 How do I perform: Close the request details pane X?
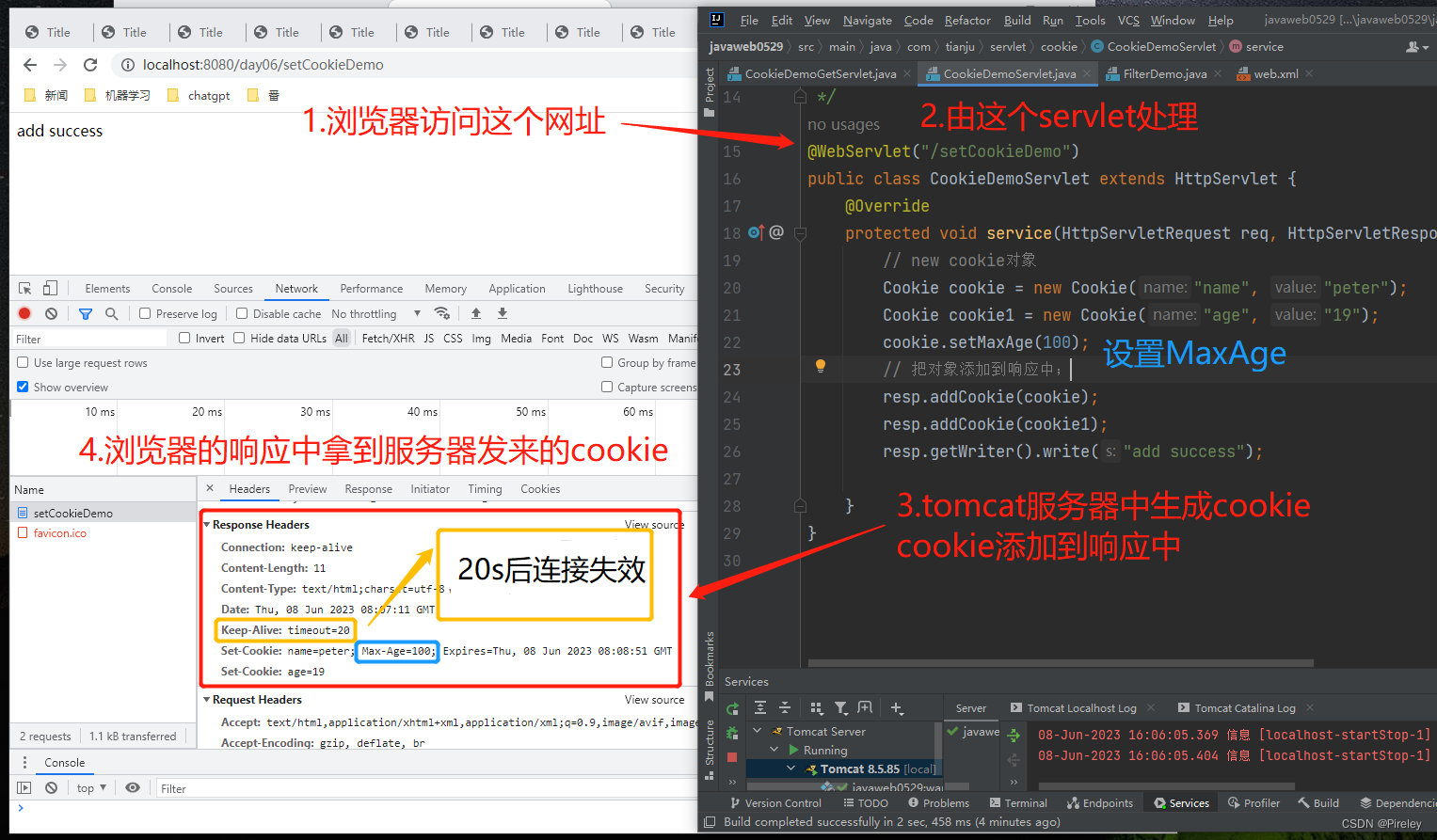tap(210, 488)
